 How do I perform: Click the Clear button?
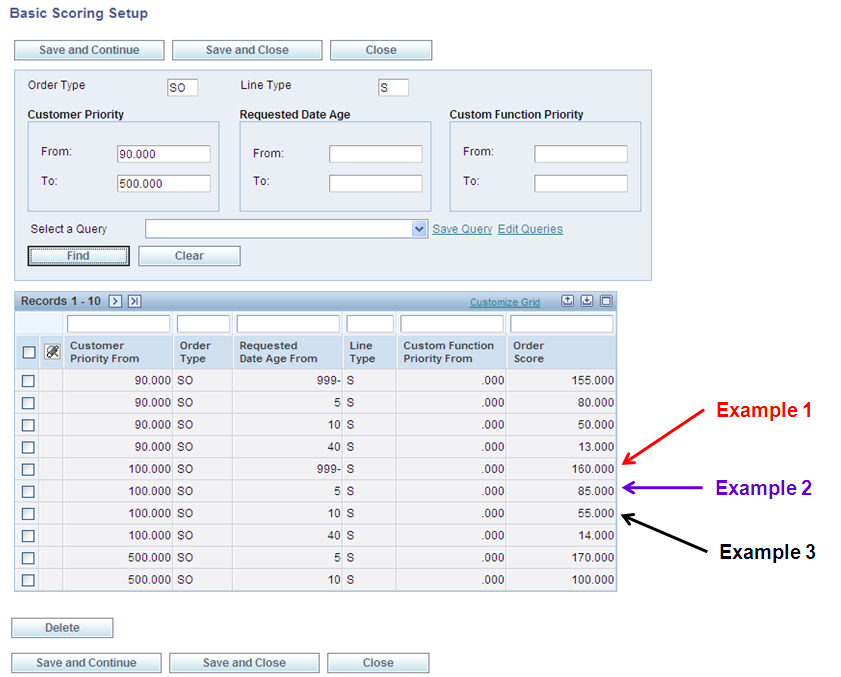tap(189, 256)
